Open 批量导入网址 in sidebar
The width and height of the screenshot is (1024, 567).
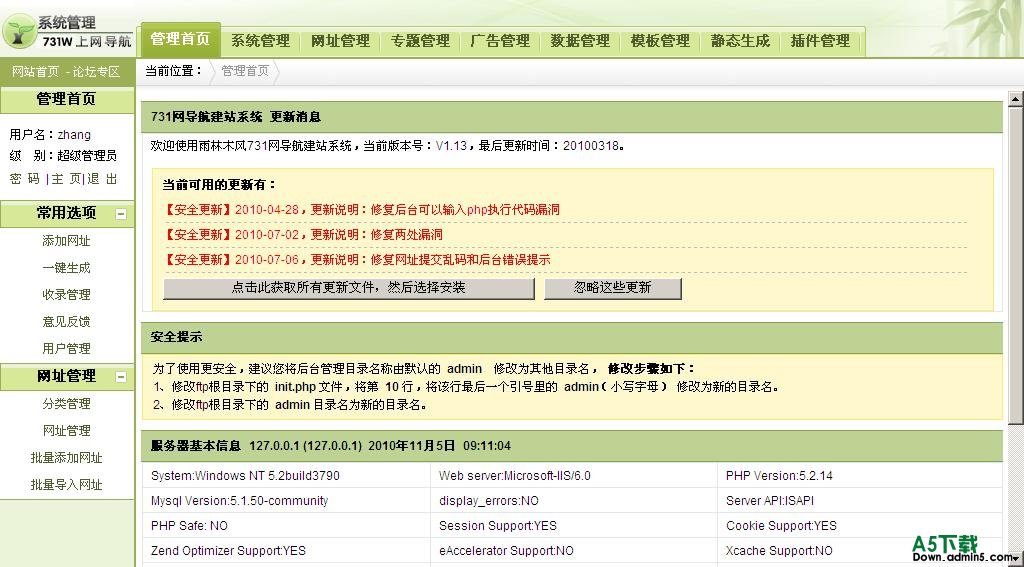(67, 485)
